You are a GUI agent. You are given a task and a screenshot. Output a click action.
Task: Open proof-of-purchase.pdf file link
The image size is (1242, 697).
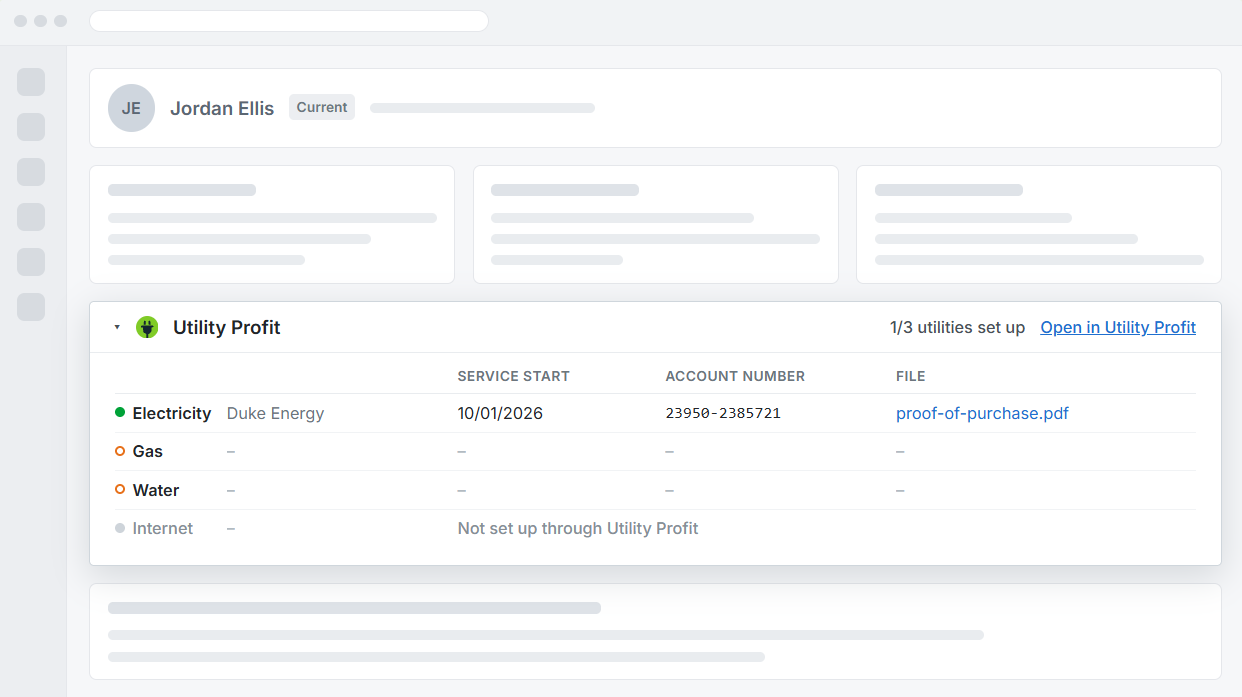point(982,413)
